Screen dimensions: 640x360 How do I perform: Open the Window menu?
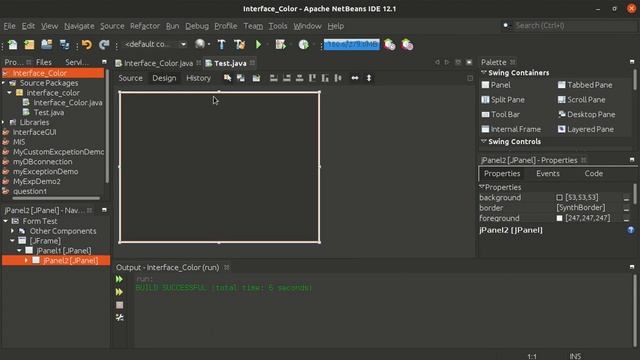coord(307,26)
